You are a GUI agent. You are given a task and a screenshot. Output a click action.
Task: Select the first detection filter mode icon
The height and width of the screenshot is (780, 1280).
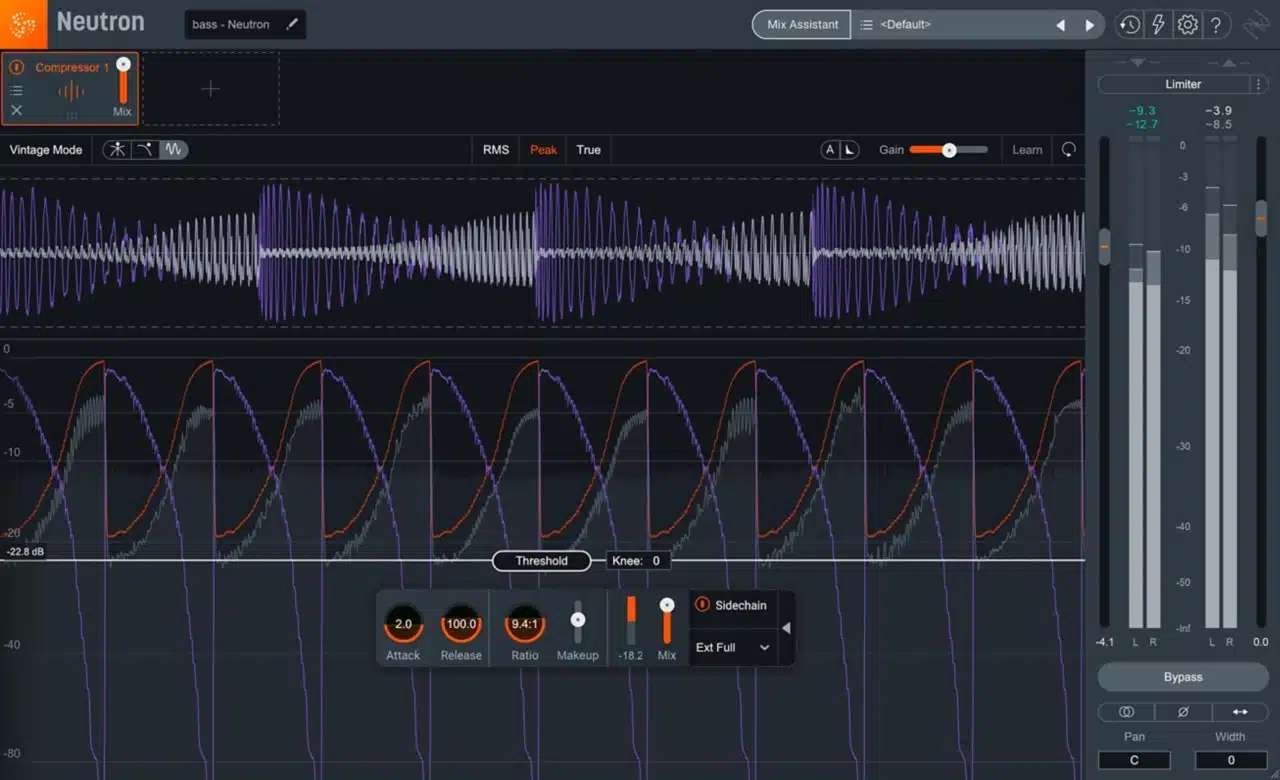118,150
